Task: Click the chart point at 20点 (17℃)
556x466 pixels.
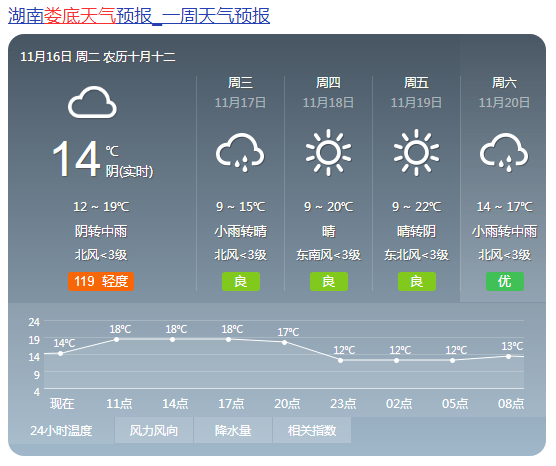Action: [x=284, y=343]
